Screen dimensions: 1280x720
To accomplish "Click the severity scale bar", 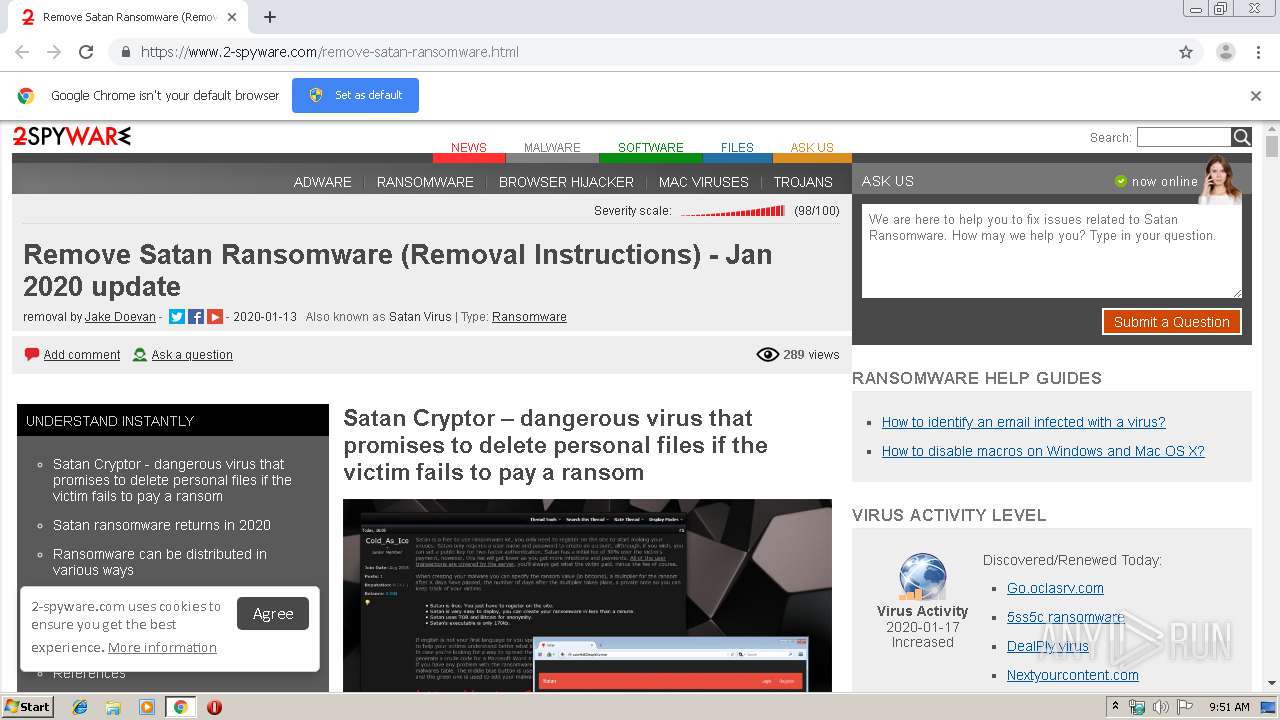I will pyautogui.click(x=733, y=211).
